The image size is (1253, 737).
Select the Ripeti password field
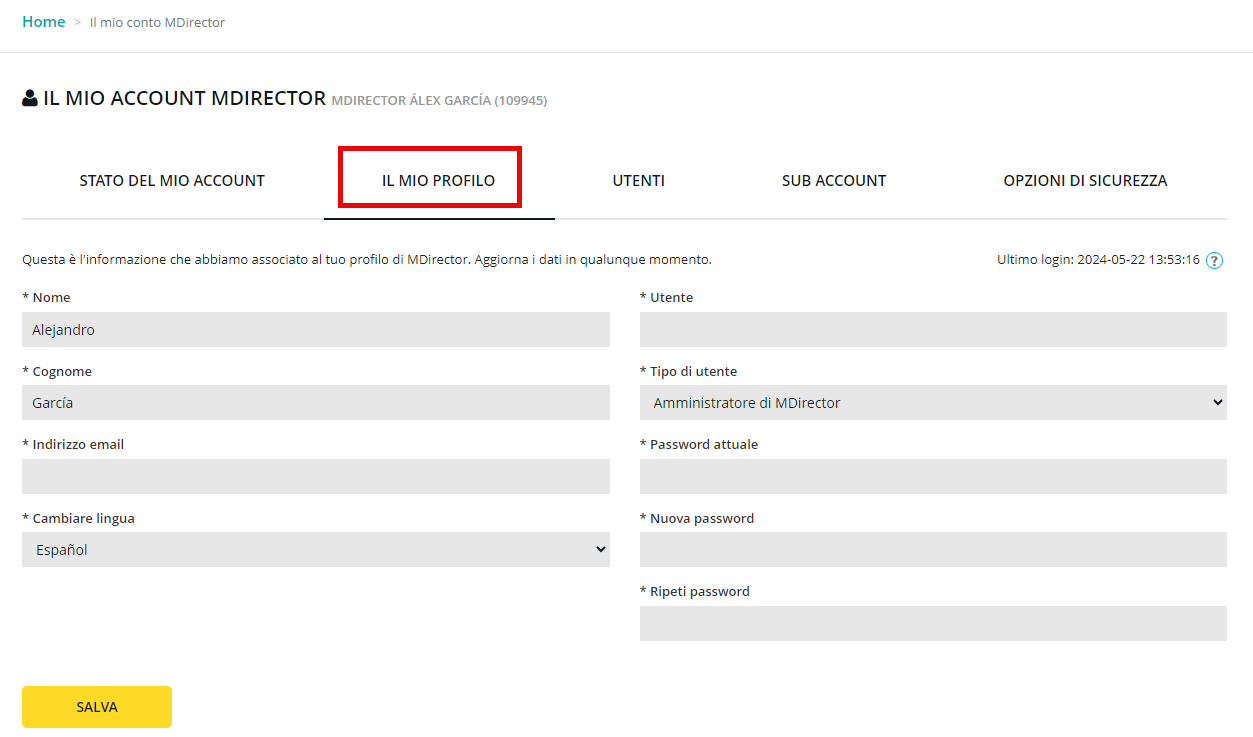932,623
